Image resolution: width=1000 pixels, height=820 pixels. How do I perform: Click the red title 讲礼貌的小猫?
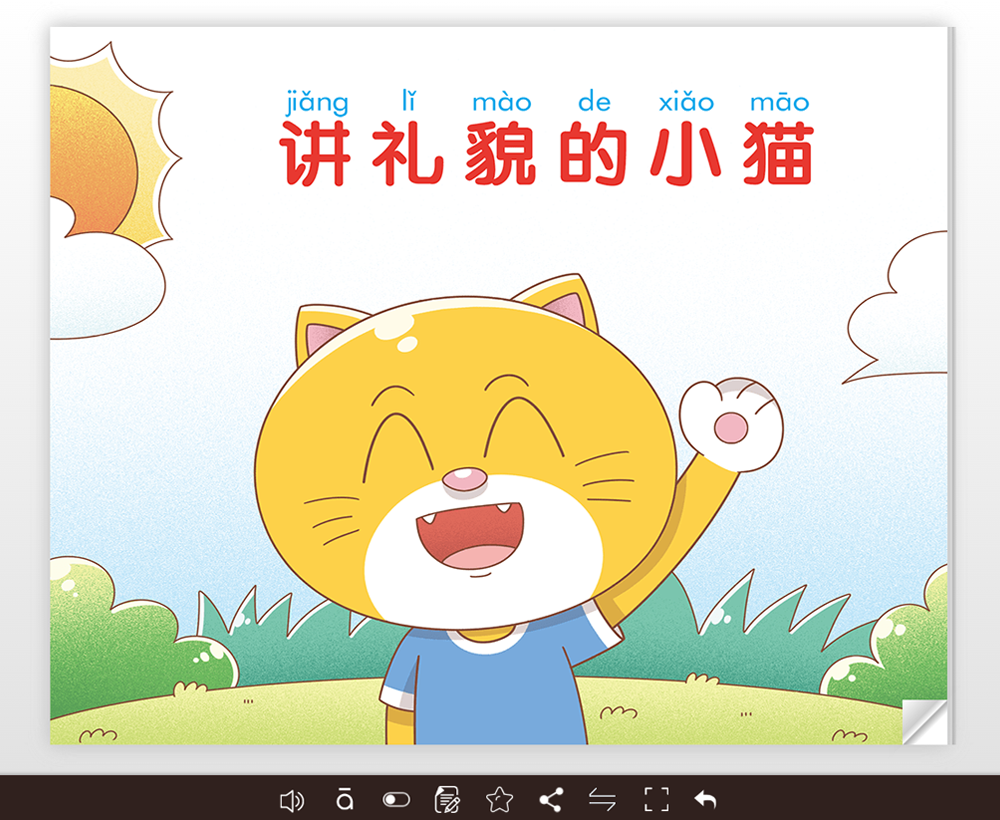(546, 155)
